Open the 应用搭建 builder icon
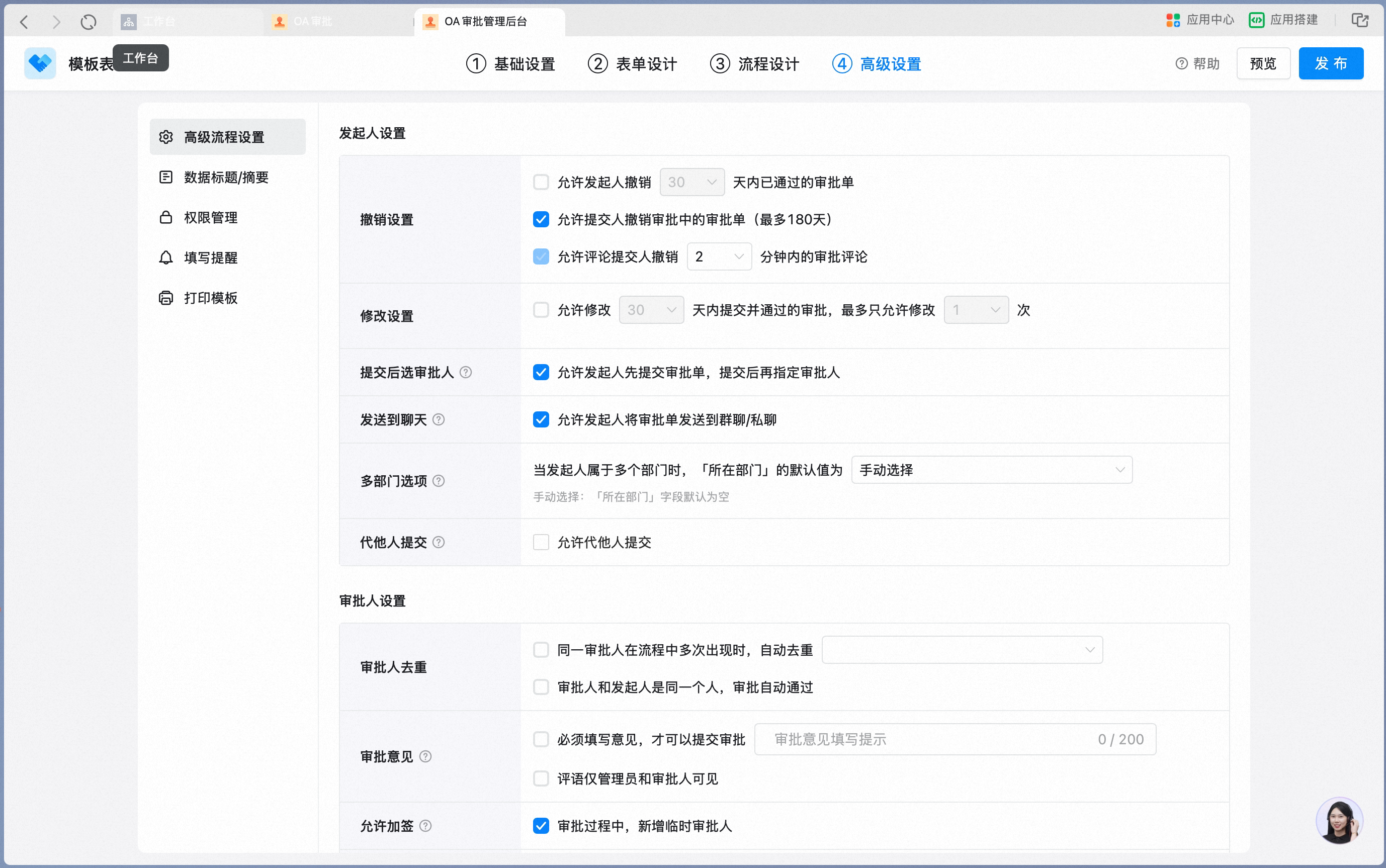The width and height of the screenshot is (1386, 868). [x=1256, y=20]
